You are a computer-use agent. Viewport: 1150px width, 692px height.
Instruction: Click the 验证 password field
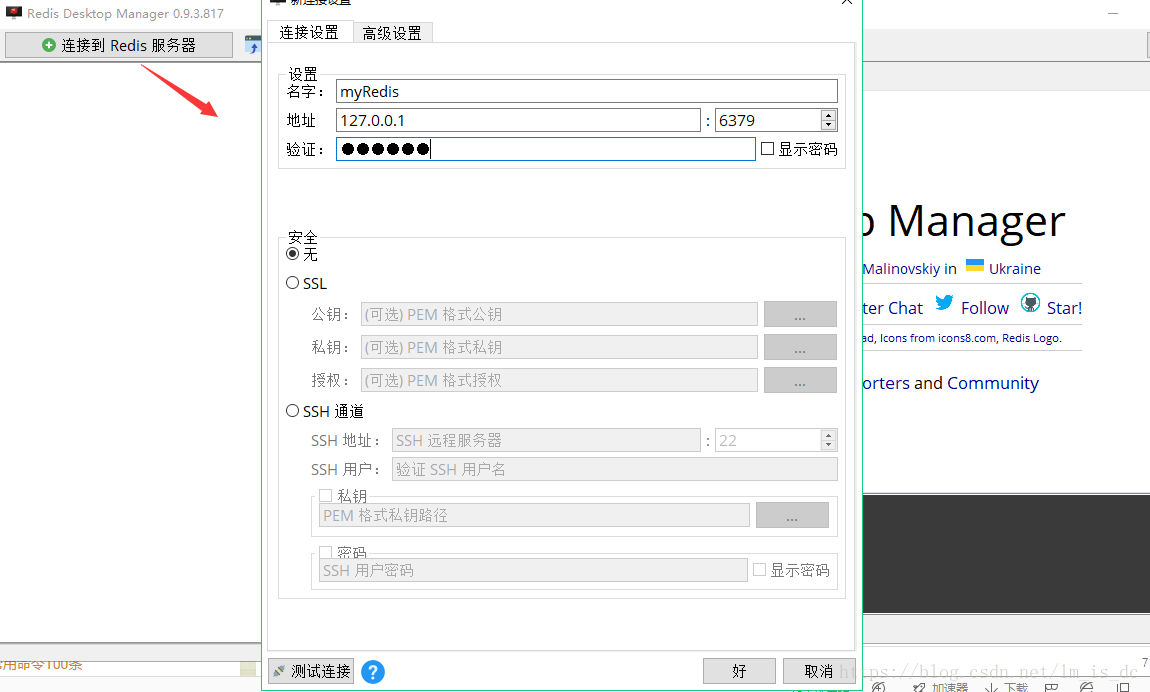click(546, 149)
